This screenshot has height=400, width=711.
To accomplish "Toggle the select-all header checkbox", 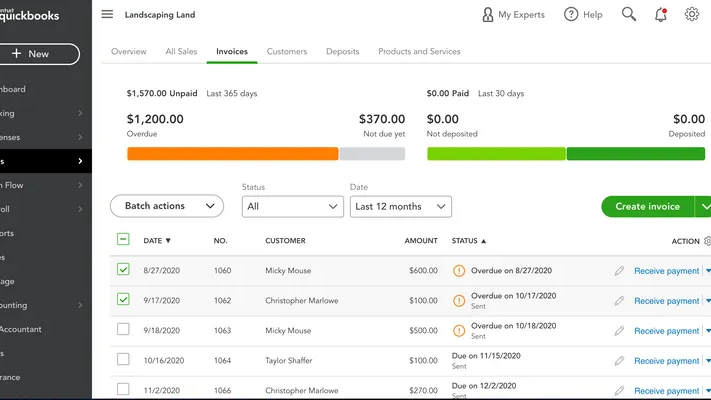I will 123,240.
